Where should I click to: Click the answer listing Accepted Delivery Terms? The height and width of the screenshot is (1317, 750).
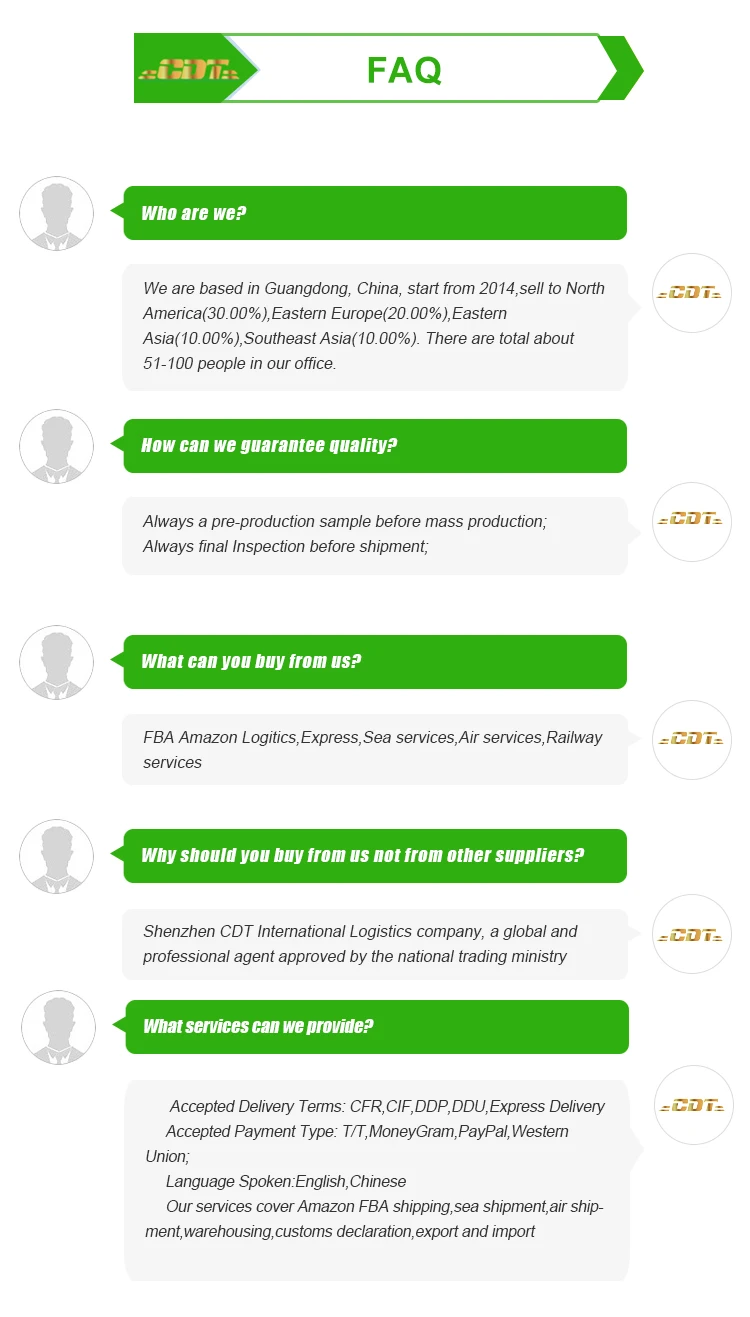pyautogui.click(x=376, y=1169)
